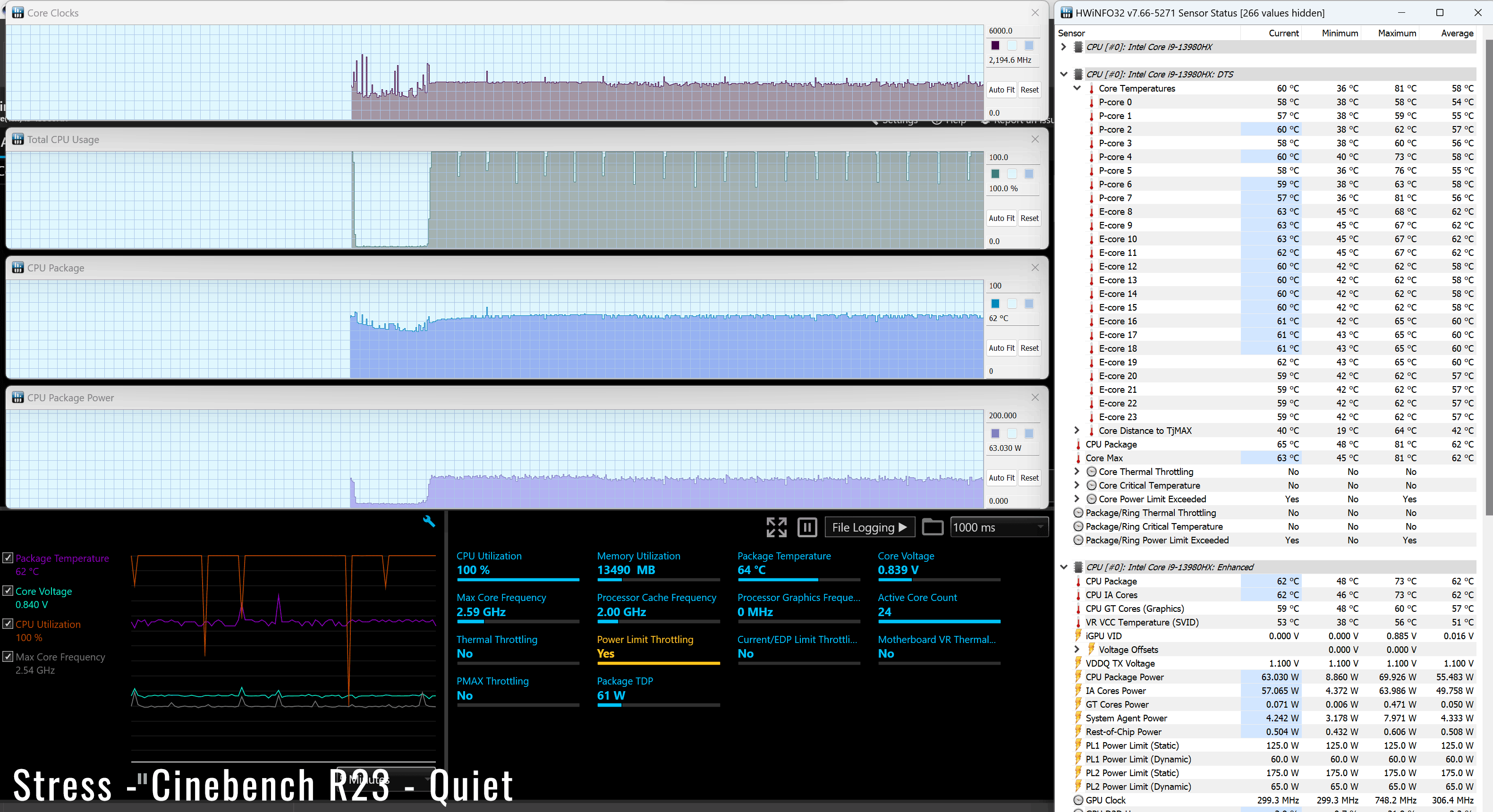Screen dimensions: 1493x812
Task: Pause monitoring with the pause icon
Action: pyautogui.click(x=807, y=527)
